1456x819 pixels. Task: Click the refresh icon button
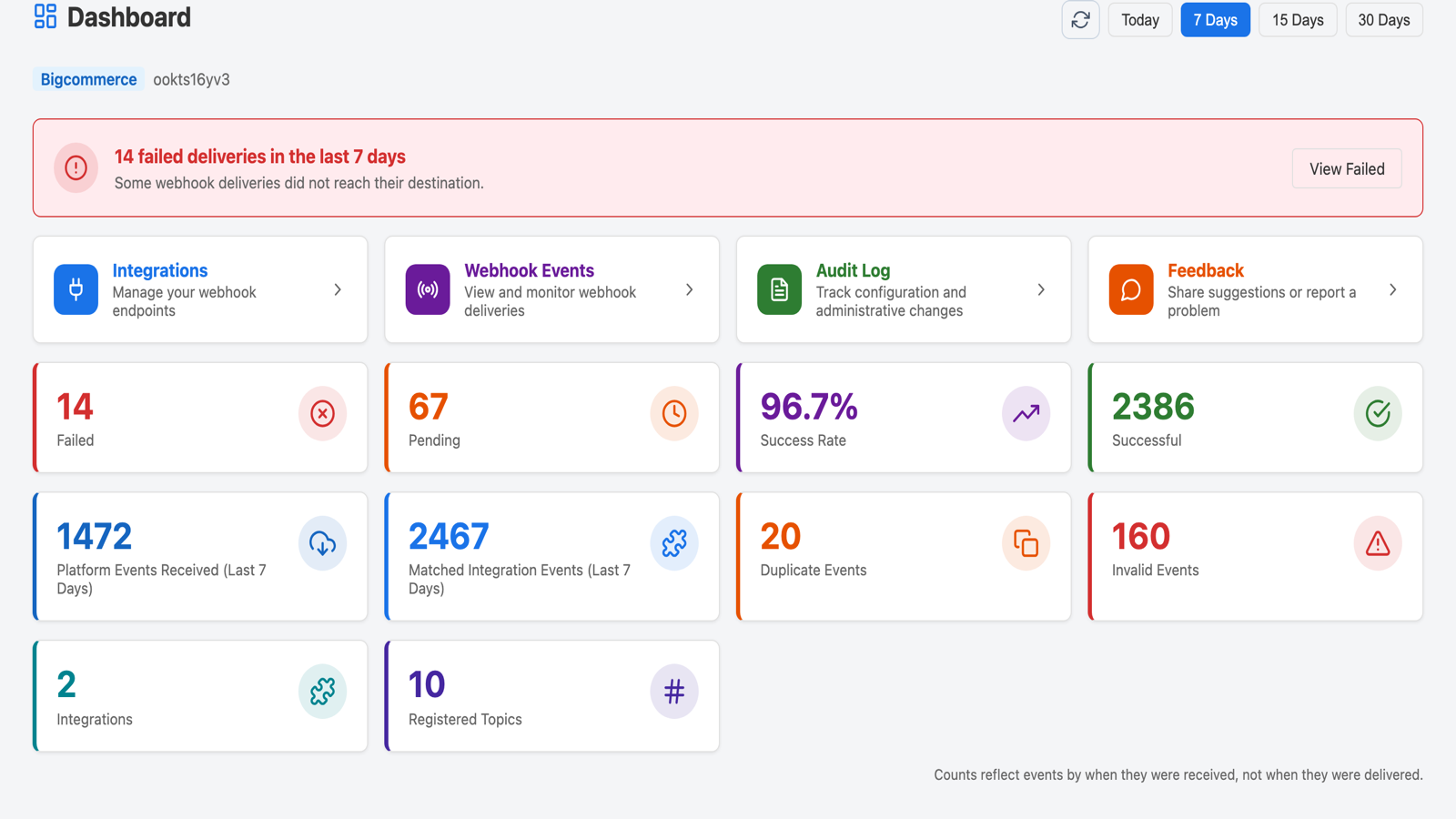pyautogui.click(x=1080, y=20)
